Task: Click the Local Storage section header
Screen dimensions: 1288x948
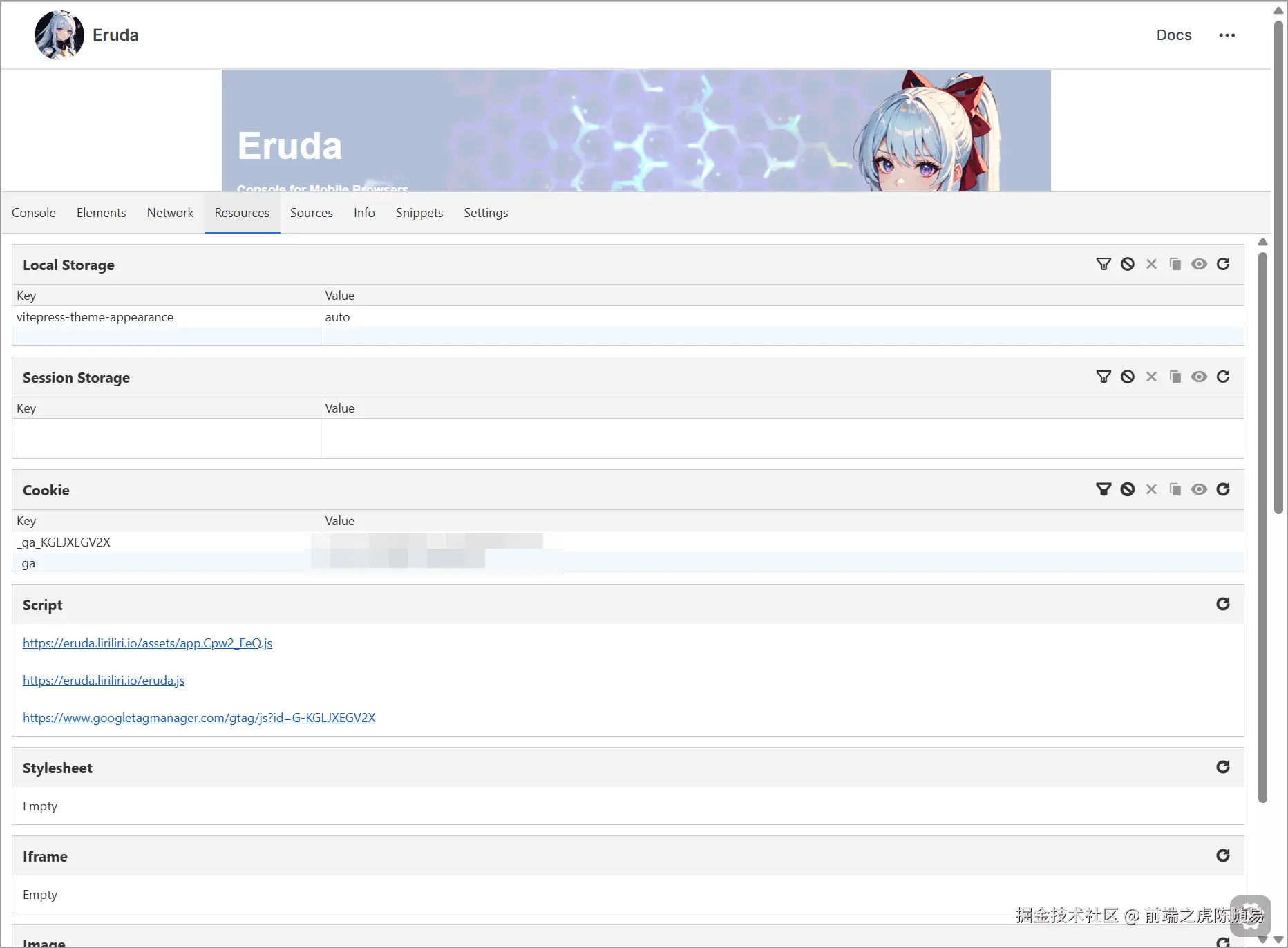Action: (x=627, y=265)
